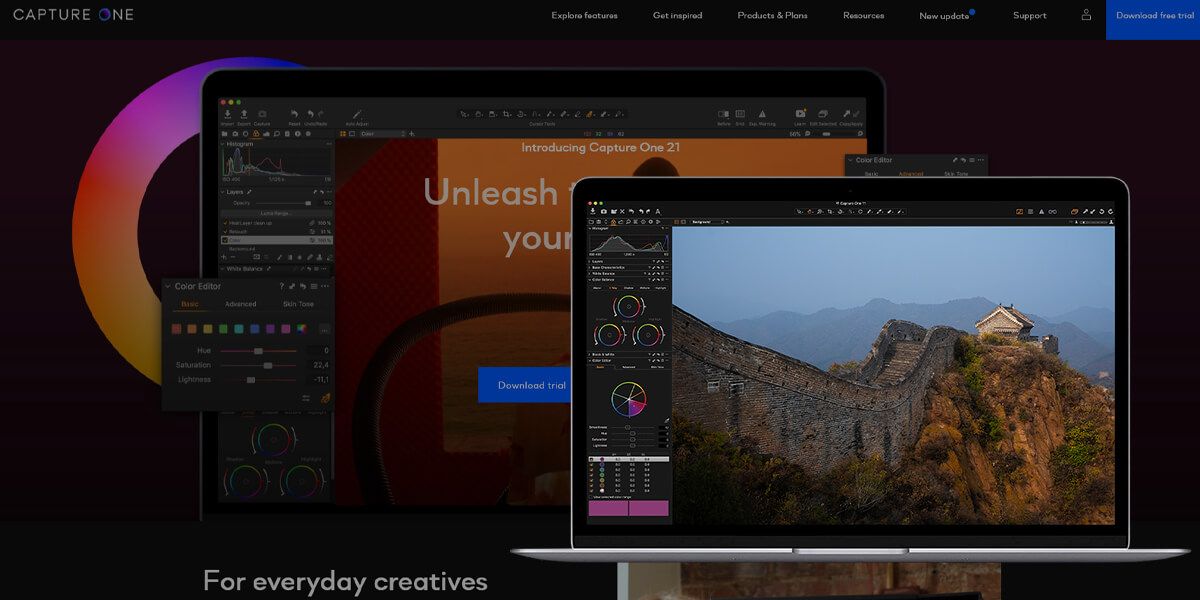Open the Products & Plans menu
The height and width of the screenshot is (600, 1200).
point(771,15)
